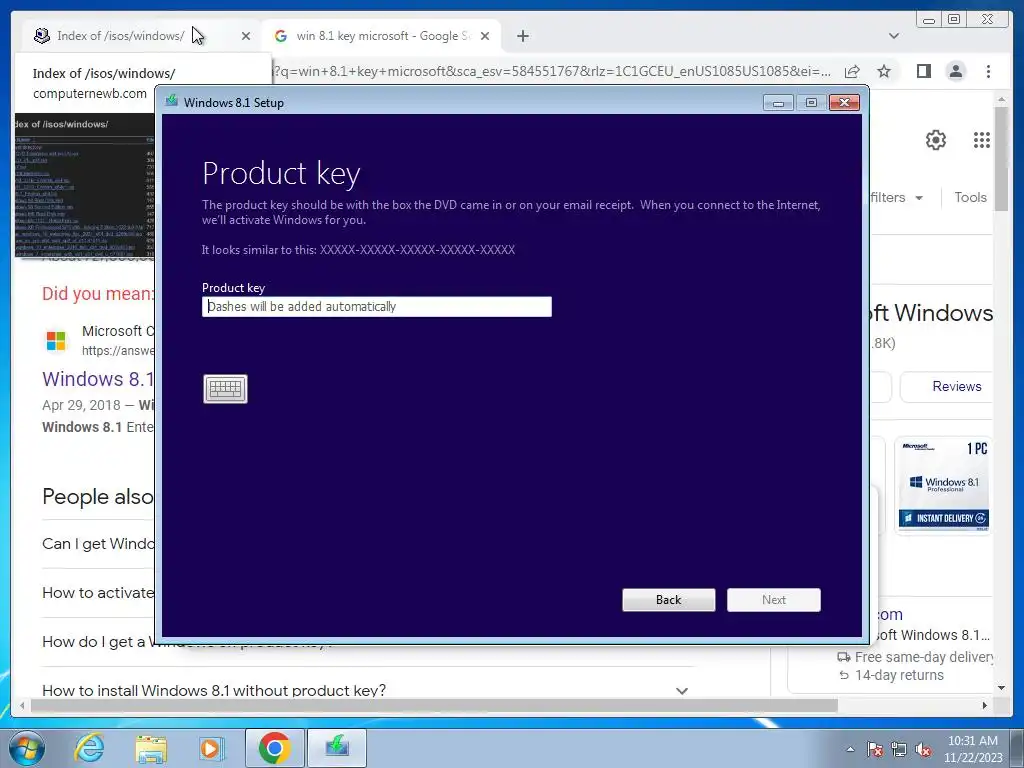Viewport: 1024px width, 768px height.
Task: Minimize the Chrome window
Action: click(929, 20)
